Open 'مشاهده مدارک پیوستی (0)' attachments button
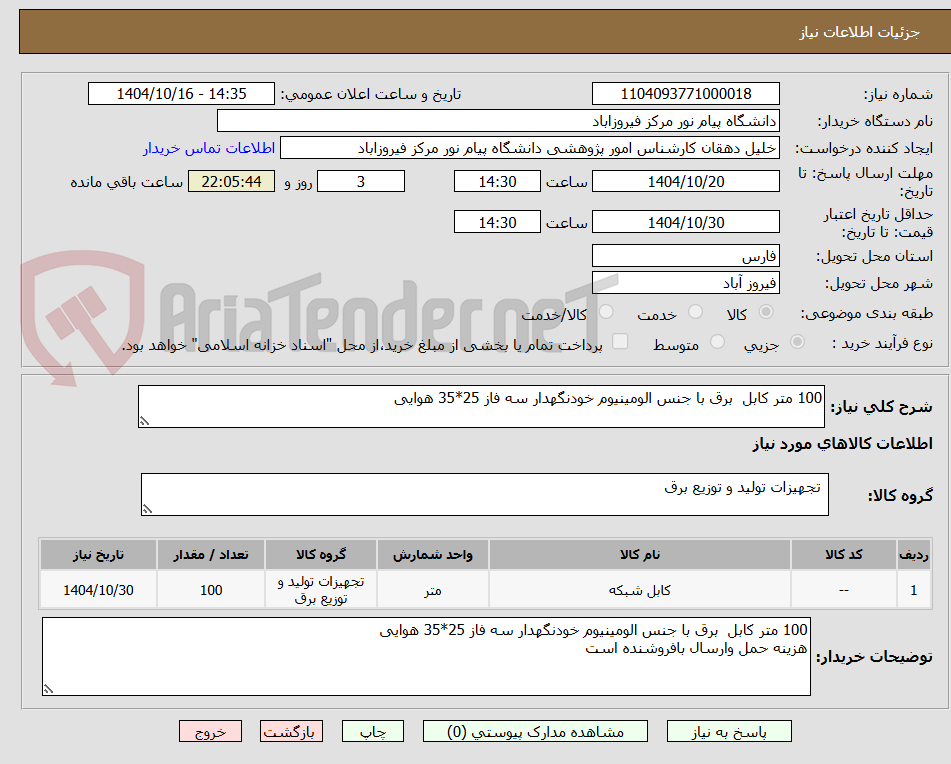Viewport: 951px width, 764px height. click(x=535, y=731)
